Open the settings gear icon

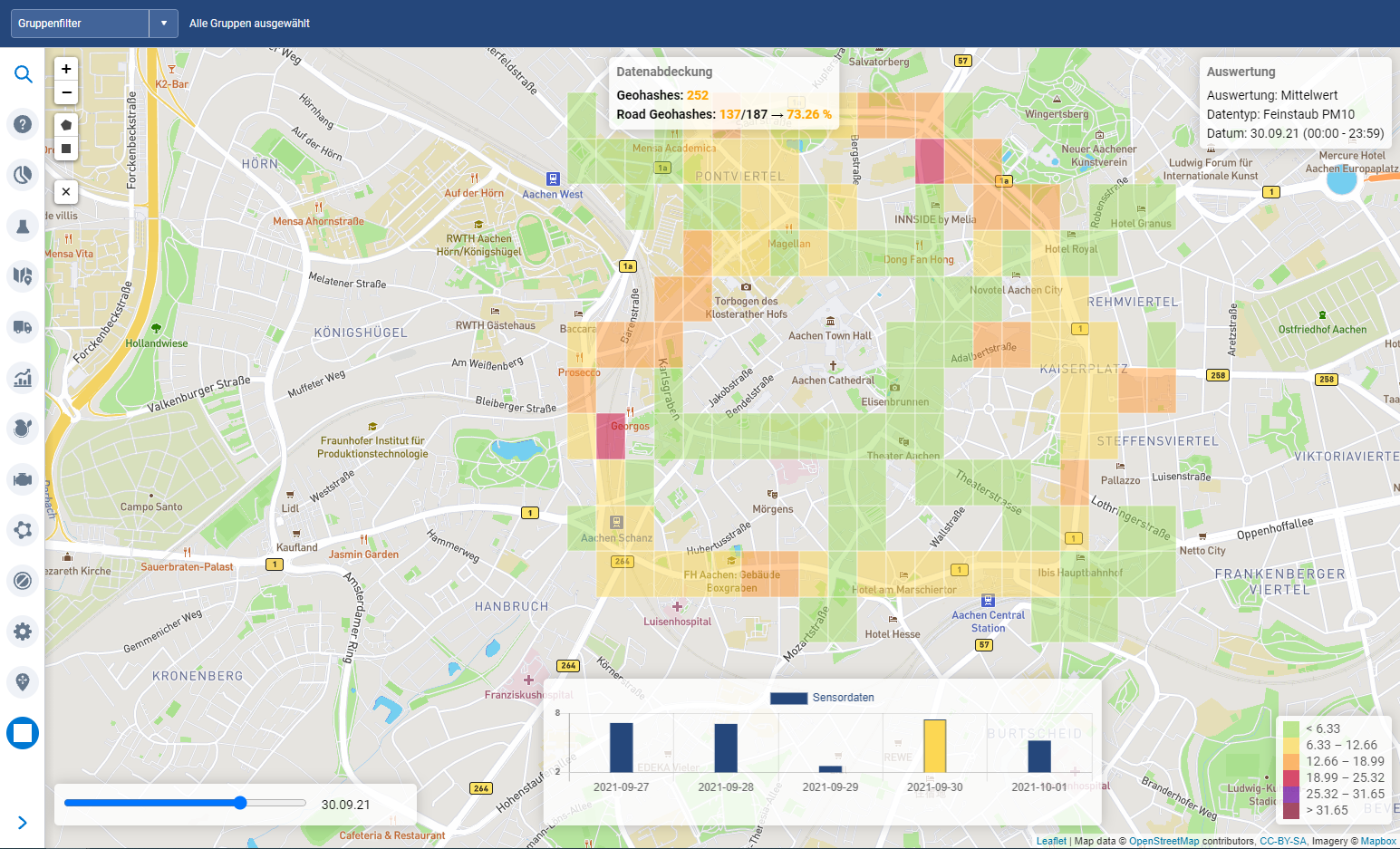[x=23, y=632]
